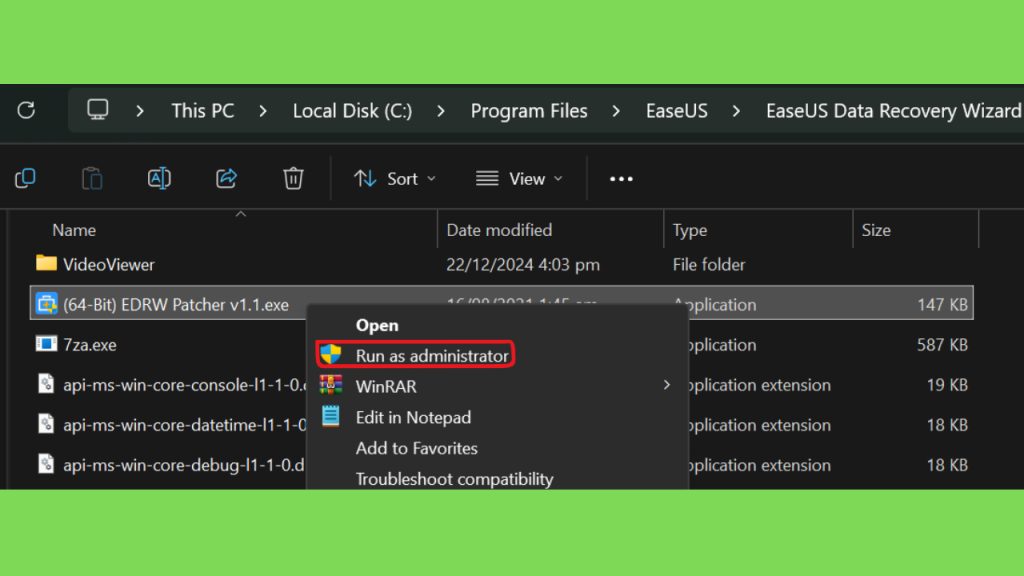Expand the chevron after Program Files

pyautogui.click(x=616, y=111)
